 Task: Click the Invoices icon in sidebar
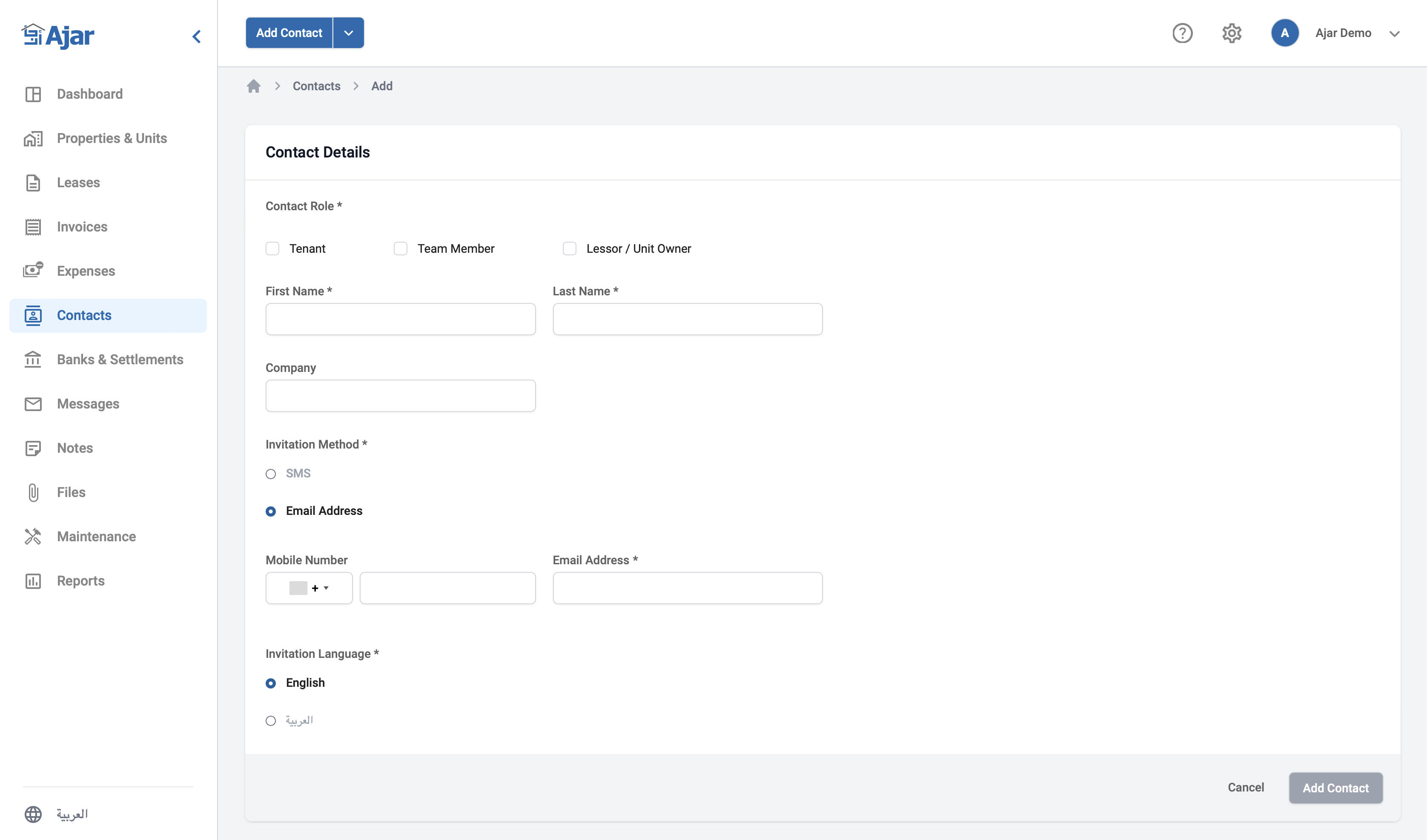click(33, 227)
